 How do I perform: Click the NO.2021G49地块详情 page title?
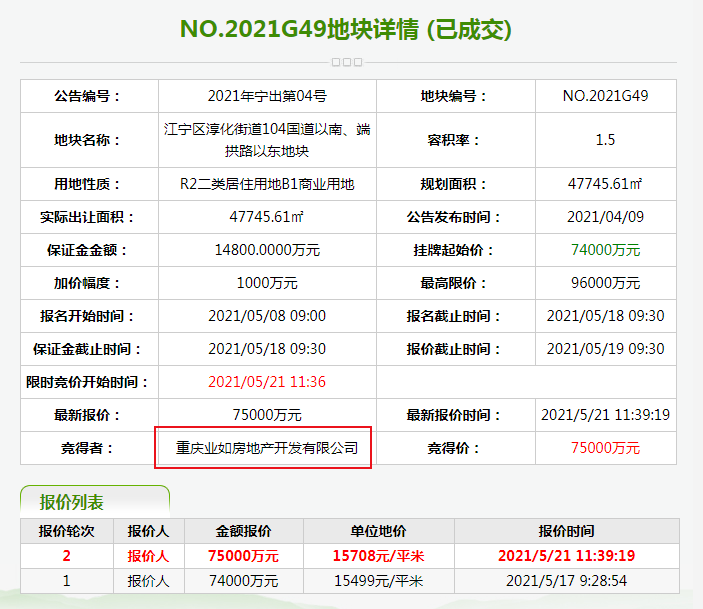(346, 29)
